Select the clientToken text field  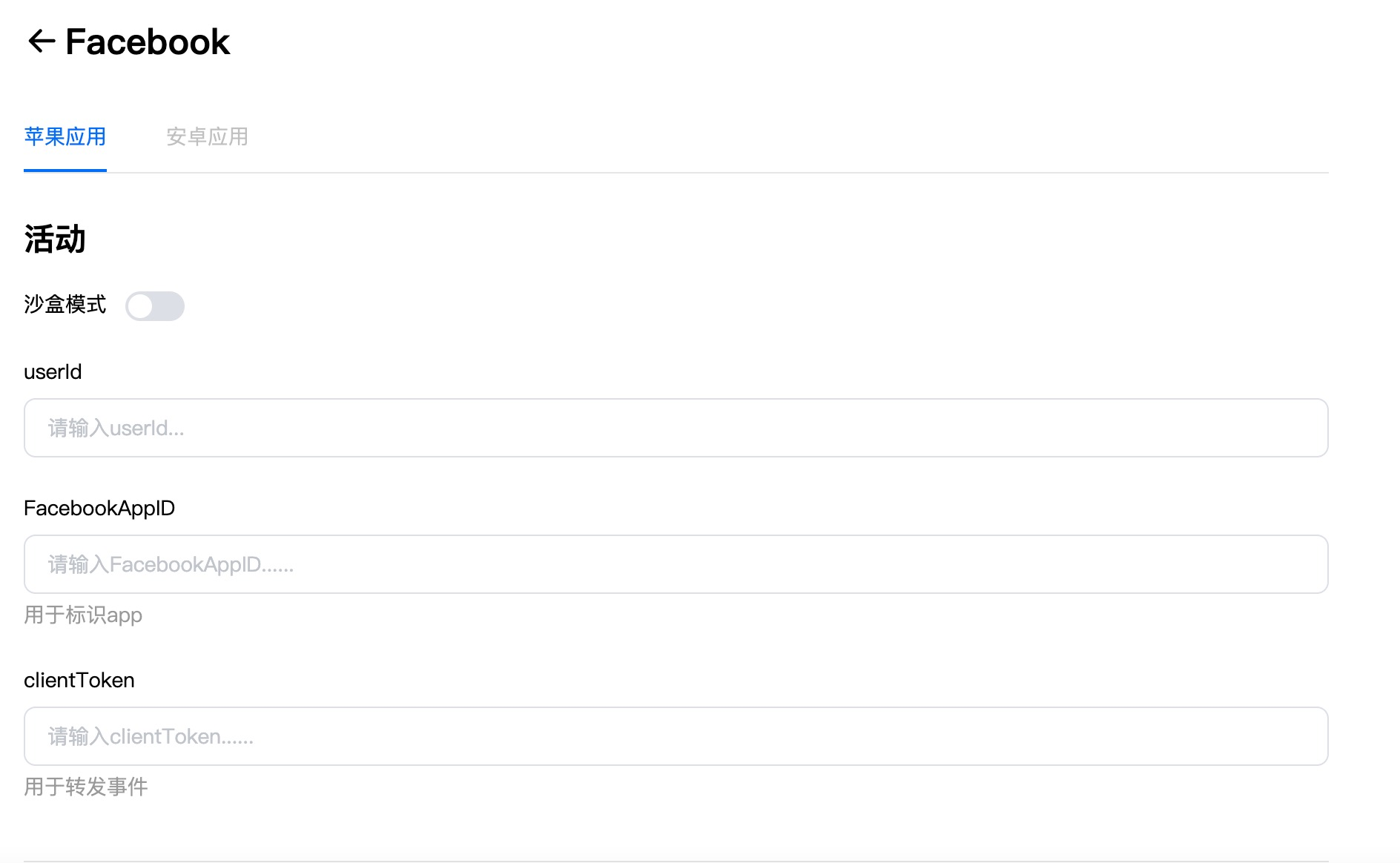(x=676, y=736)
